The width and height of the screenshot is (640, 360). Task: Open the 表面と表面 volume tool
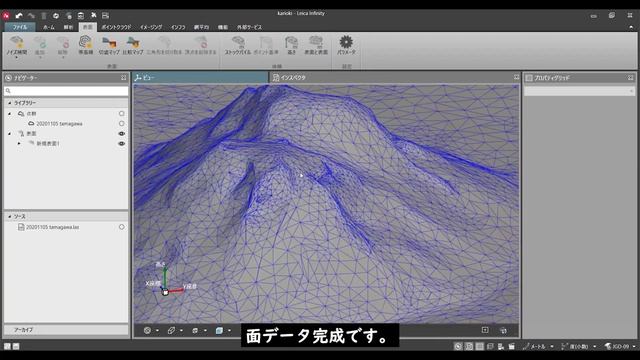pyautogui.click(x=316, y=45)
